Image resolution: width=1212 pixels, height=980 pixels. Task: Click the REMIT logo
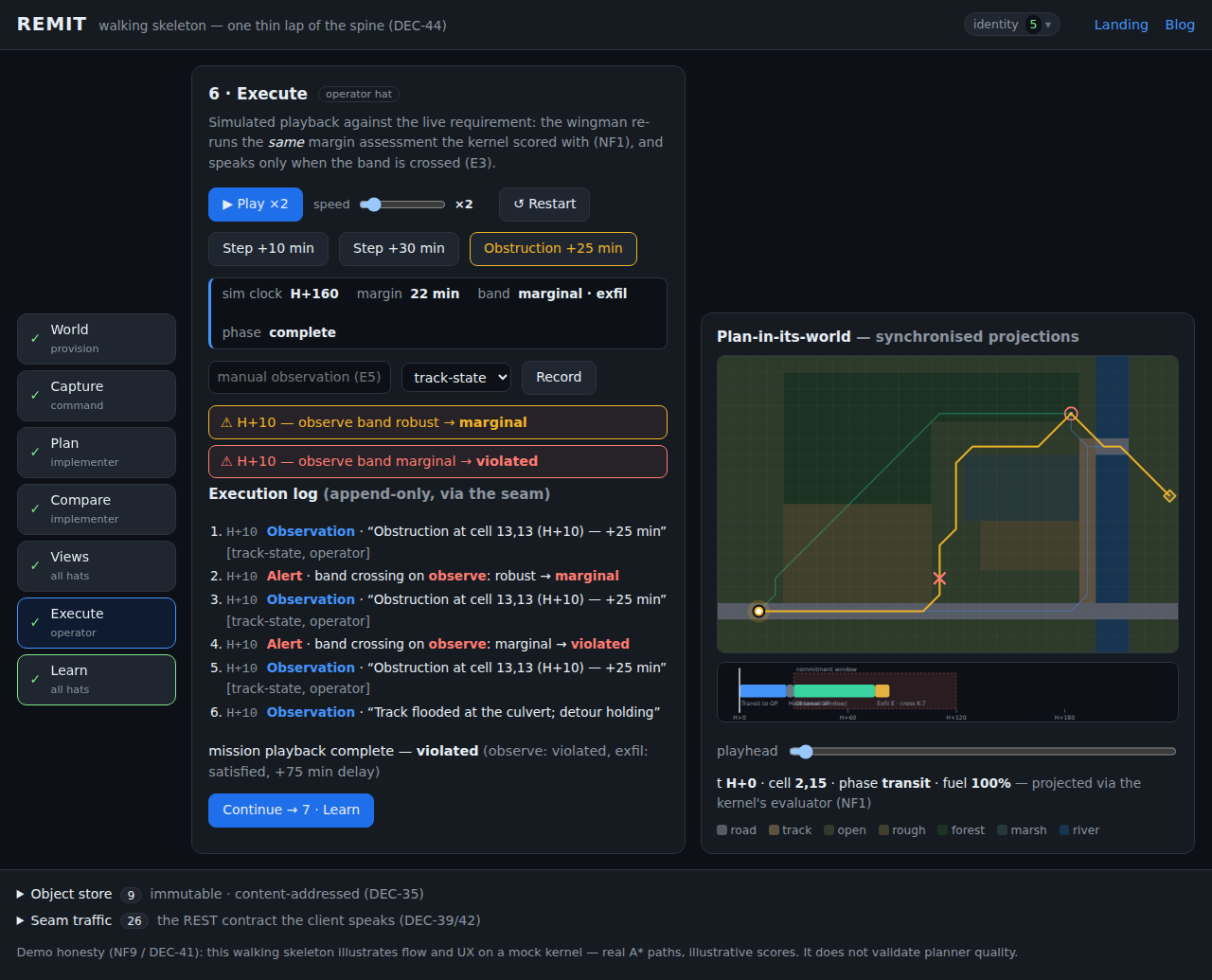pos(52,25)
